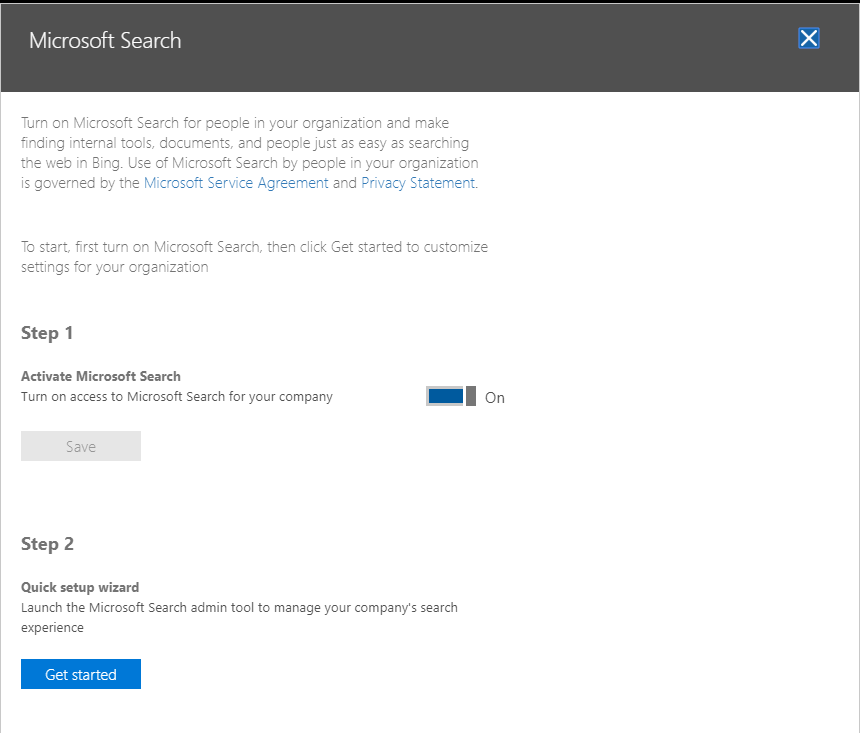Click the Activate Microsoft Search label
This screenshot has height=733, width=860.
pyautogui.click(x=101, y=376)
